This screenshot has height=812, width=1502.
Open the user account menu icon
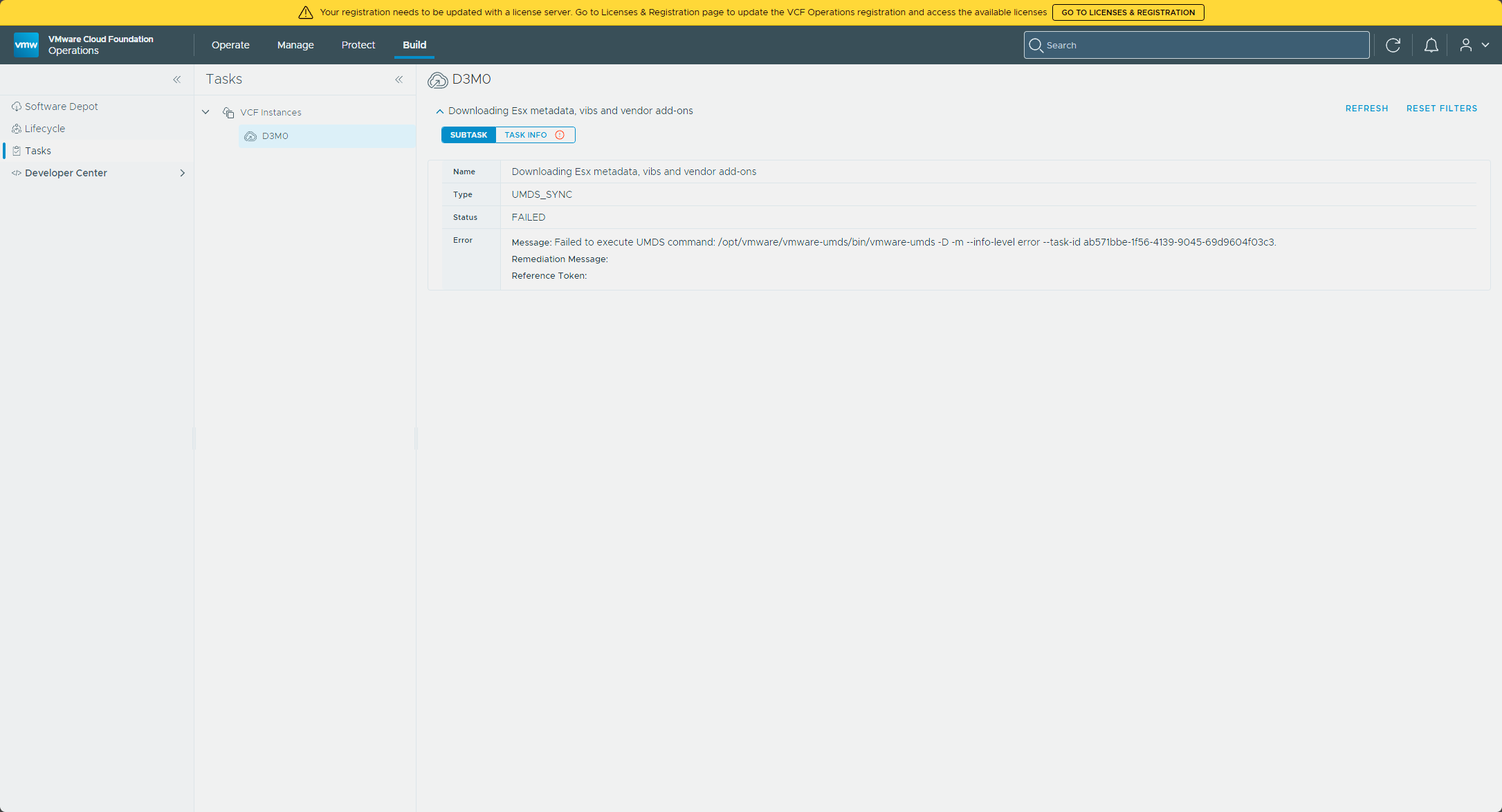(1466, 45)
